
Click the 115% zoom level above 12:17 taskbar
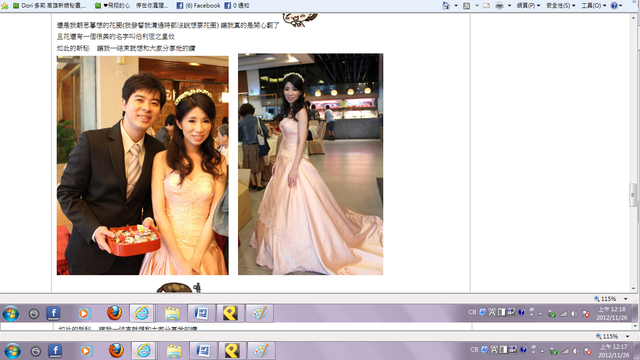[x=607, y=336]
